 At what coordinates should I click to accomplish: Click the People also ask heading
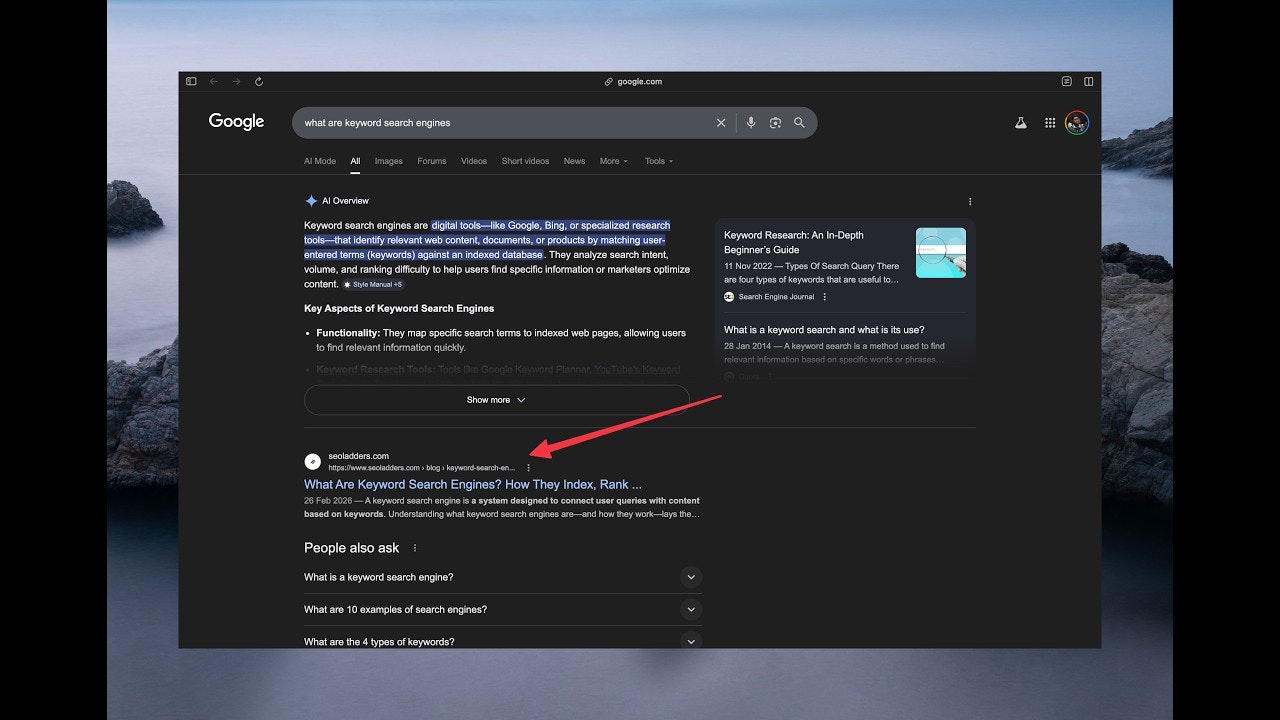pyautogui.click(x=351, y=548)
